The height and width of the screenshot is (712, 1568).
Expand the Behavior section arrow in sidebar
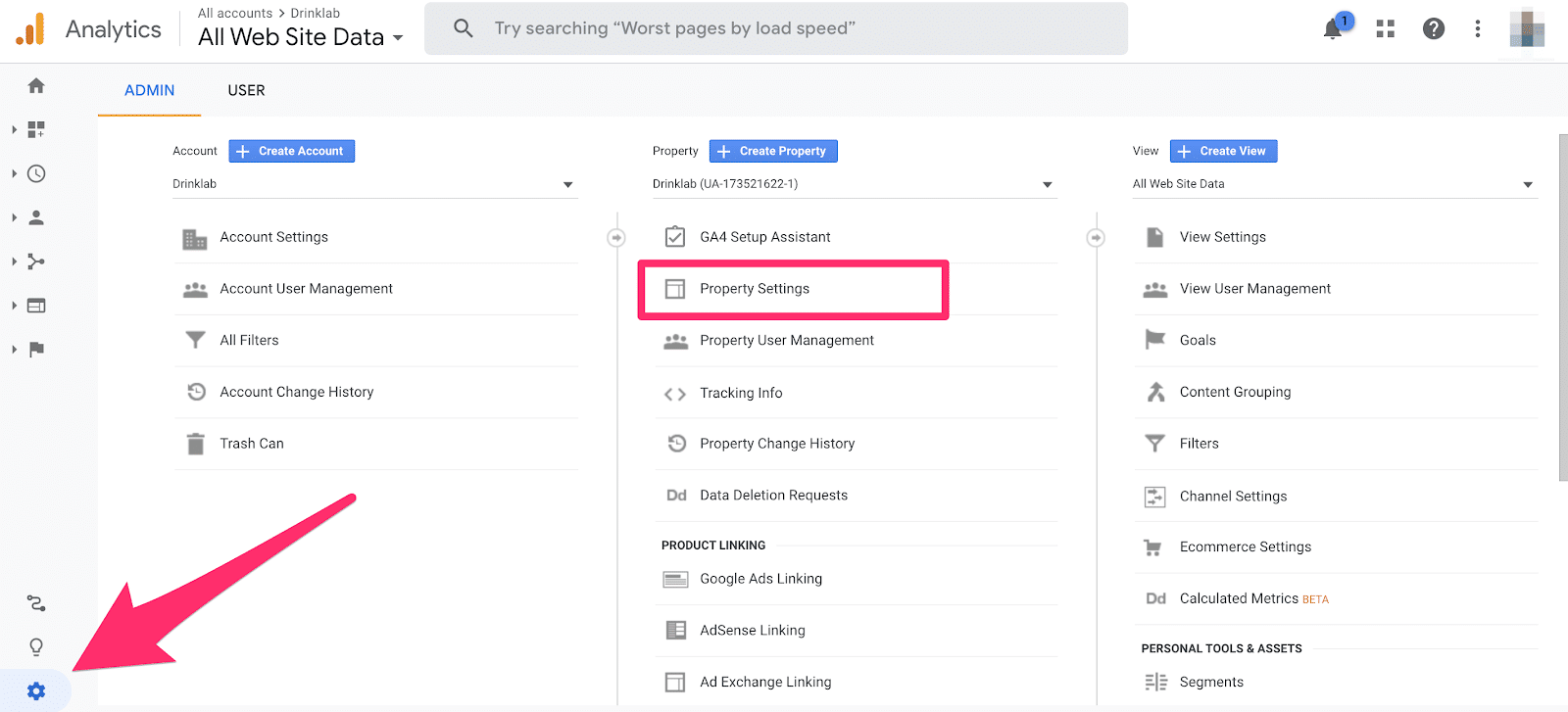[x=14, y=306]
